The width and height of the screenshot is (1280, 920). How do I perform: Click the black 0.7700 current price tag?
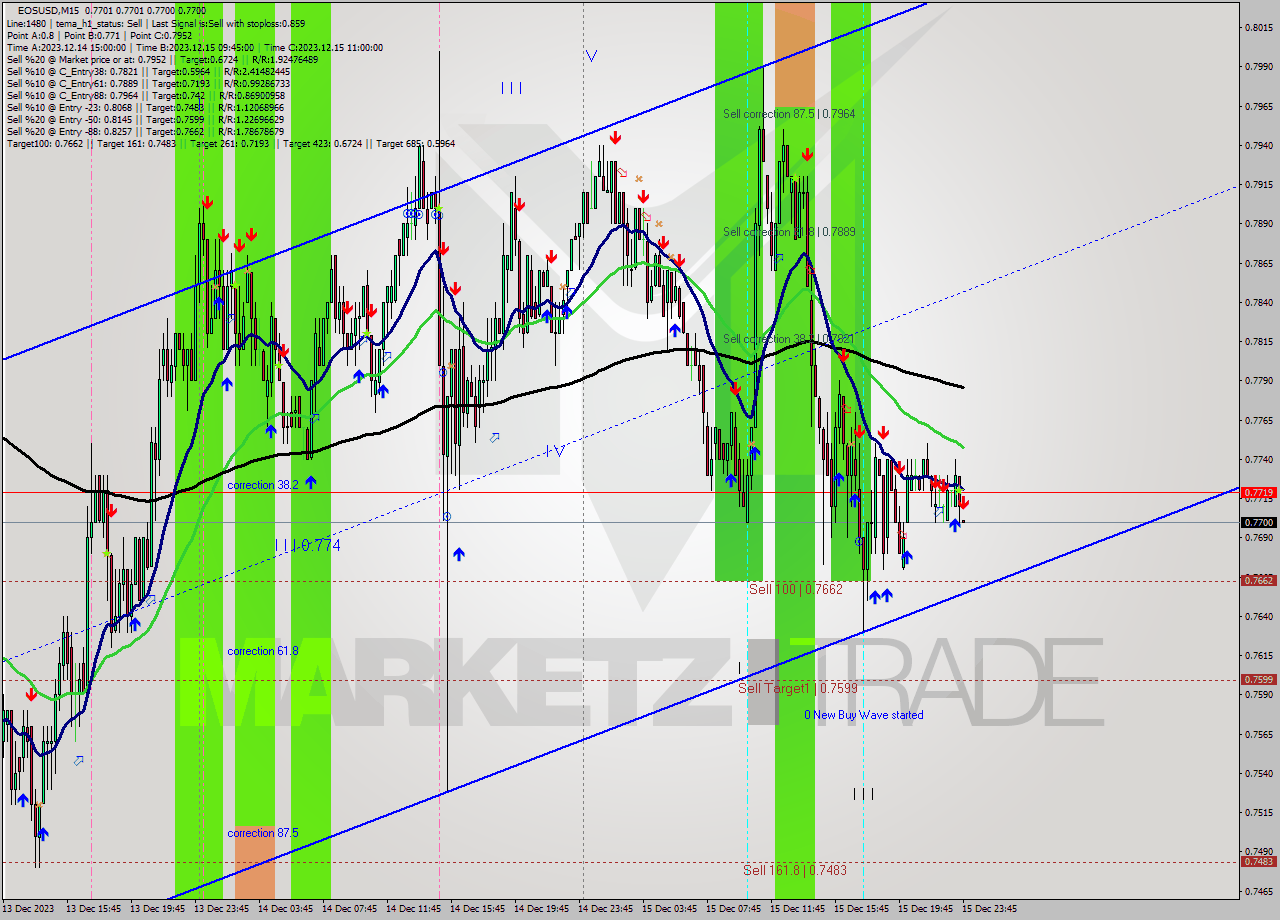(x=1258, y=522)
